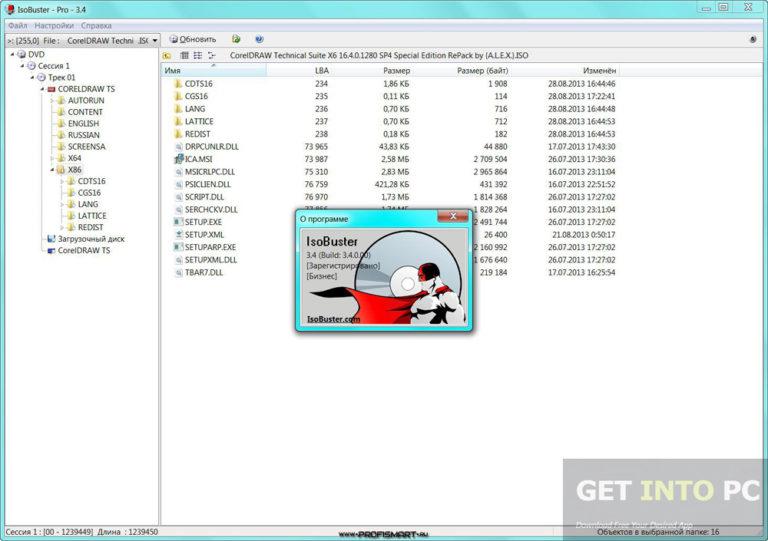
Task: Select the SETUPXML.DLL file name
Action: (x=211, y=260)
